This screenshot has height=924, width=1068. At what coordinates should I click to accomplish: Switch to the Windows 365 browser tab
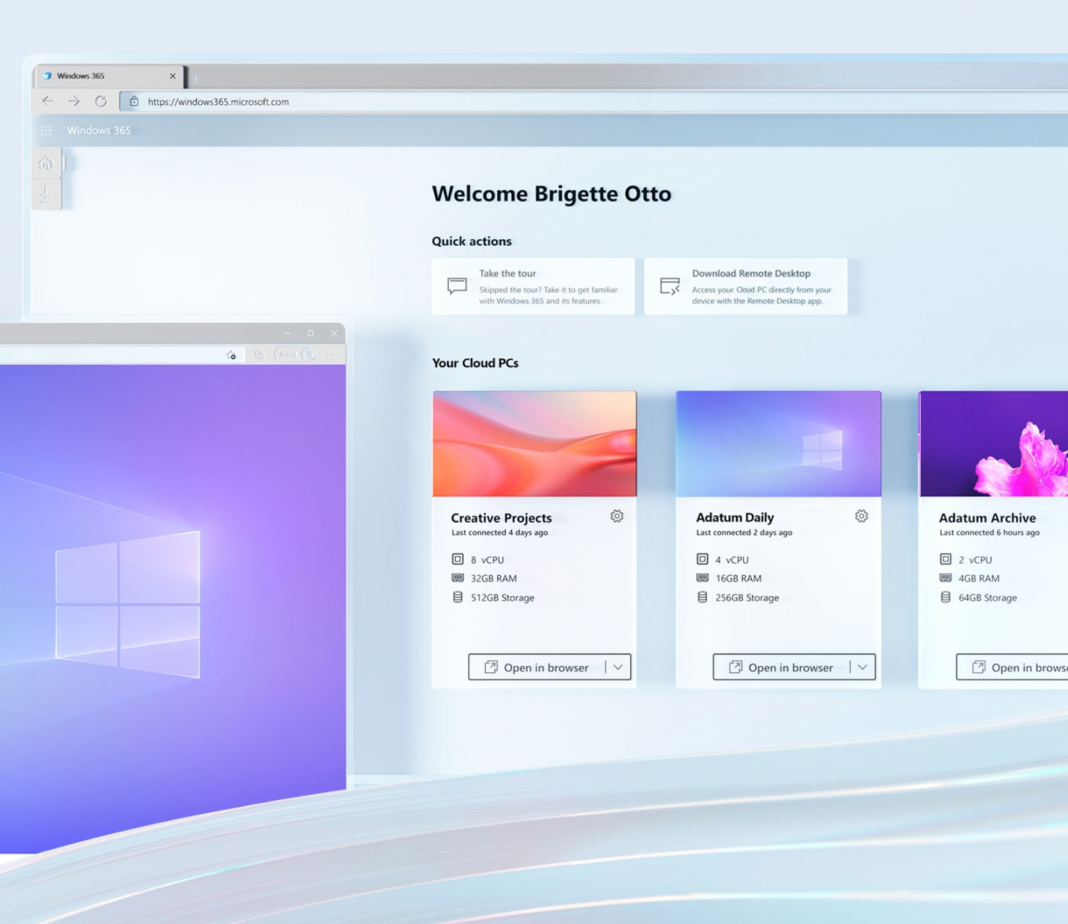pyautogui.click(x=109, y=76)
